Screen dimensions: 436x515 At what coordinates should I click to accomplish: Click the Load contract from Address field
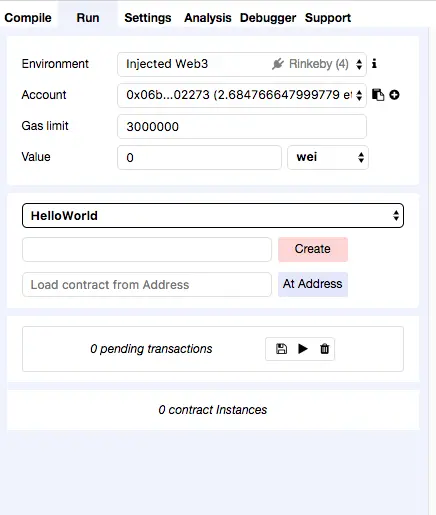(147, 284)
